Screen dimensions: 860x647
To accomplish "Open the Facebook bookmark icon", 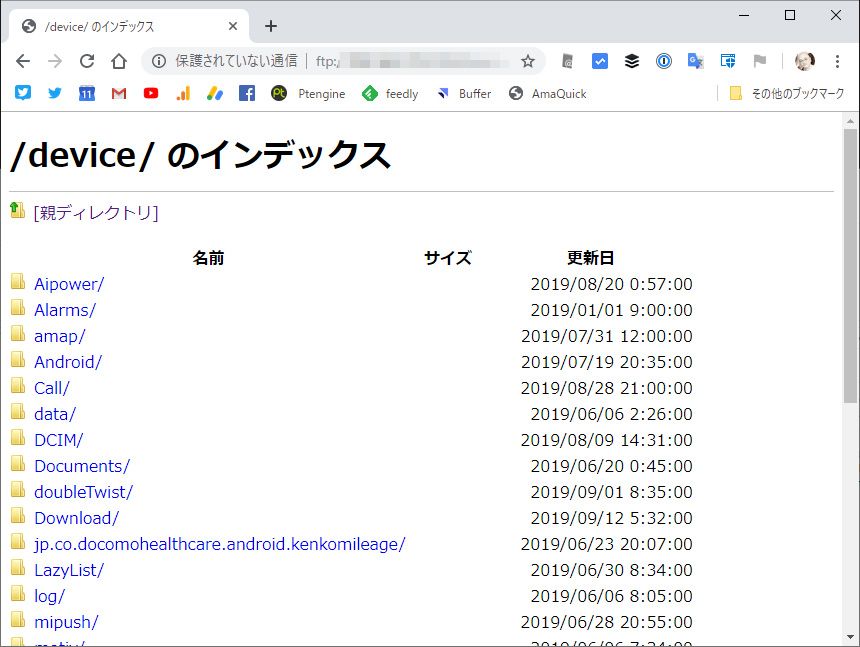I will pos(247,93).
